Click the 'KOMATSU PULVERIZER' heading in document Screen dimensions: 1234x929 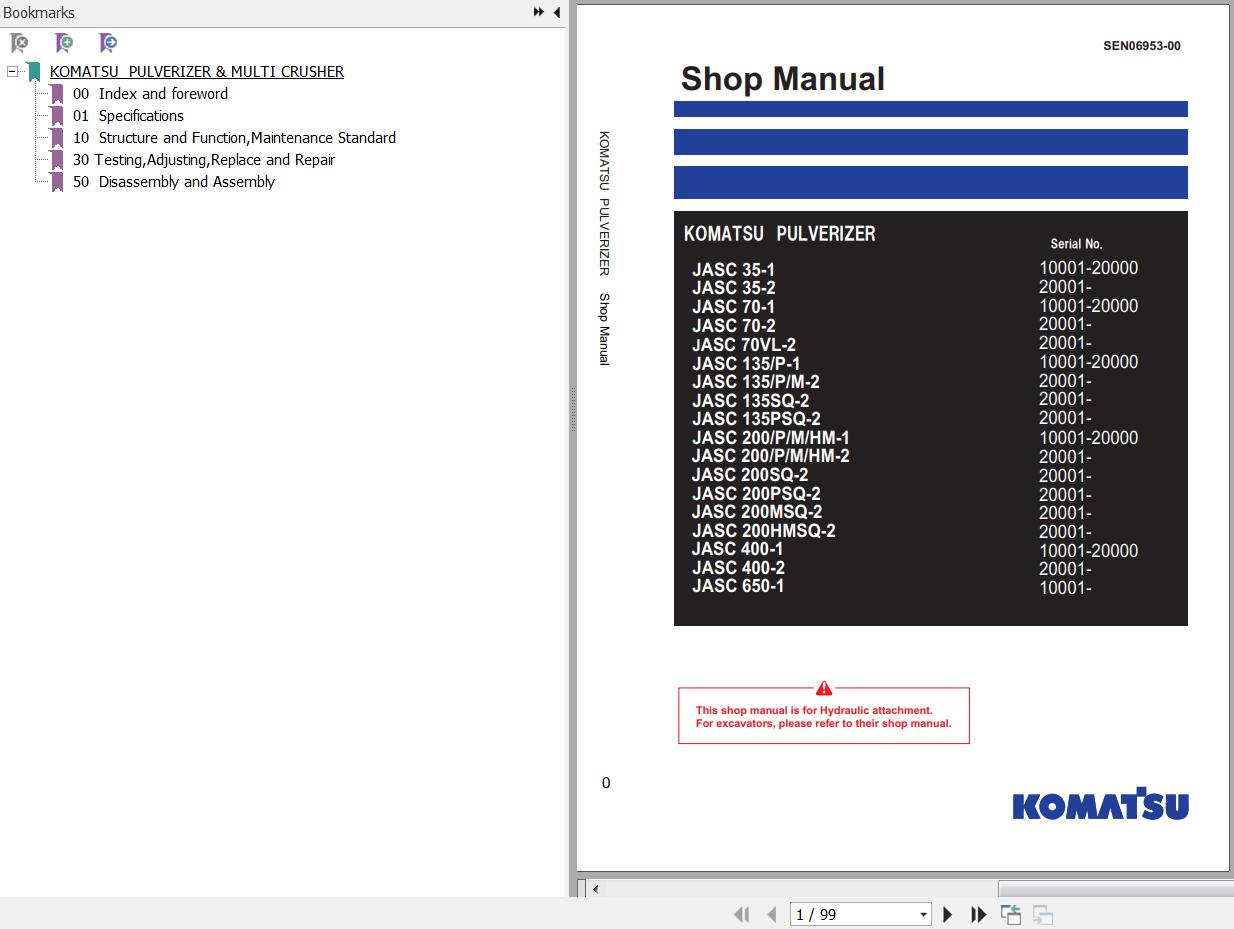coord(779,233)
